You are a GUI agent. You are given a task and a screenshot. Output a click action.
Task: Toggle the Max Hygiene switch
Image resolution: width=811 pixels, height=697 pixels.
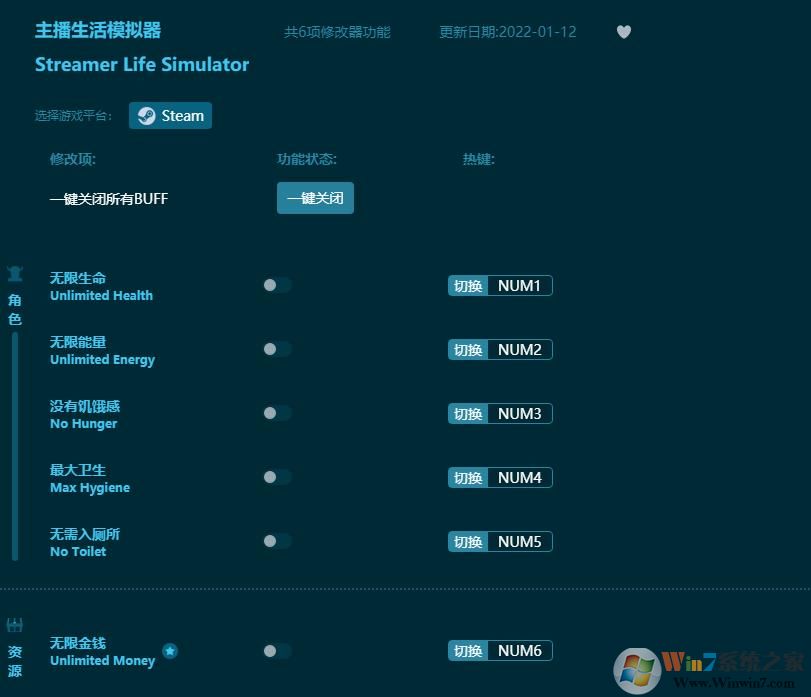pyautogui.click(x=275, y=477)
